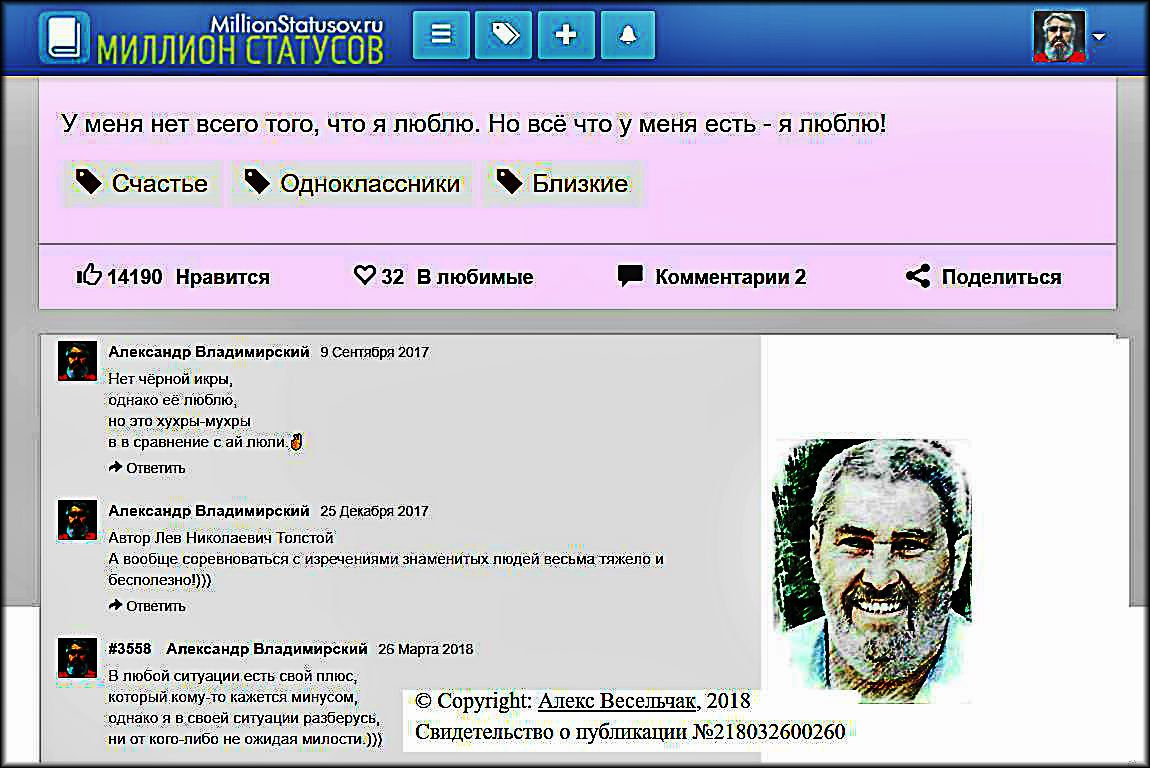Viewport: 1150px width, 768px height.
Task: Click В любимые label
Action: point(475,277)
